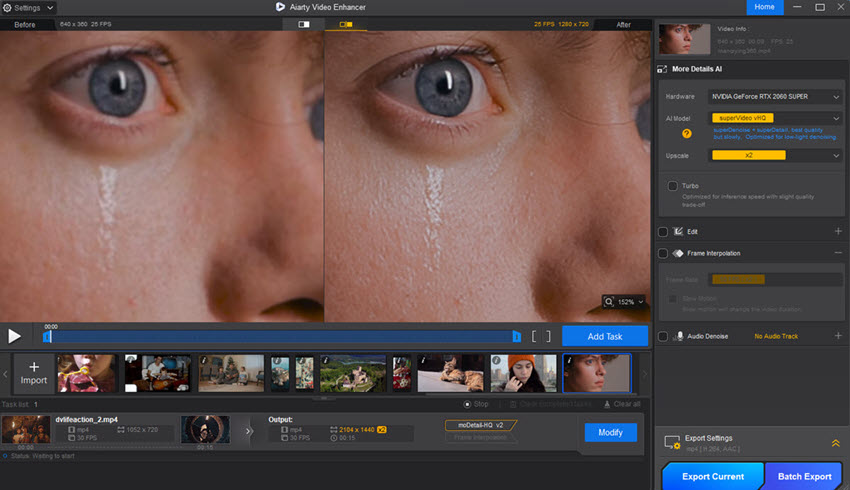Click the Edit pencil icon

tap(678, 231)
